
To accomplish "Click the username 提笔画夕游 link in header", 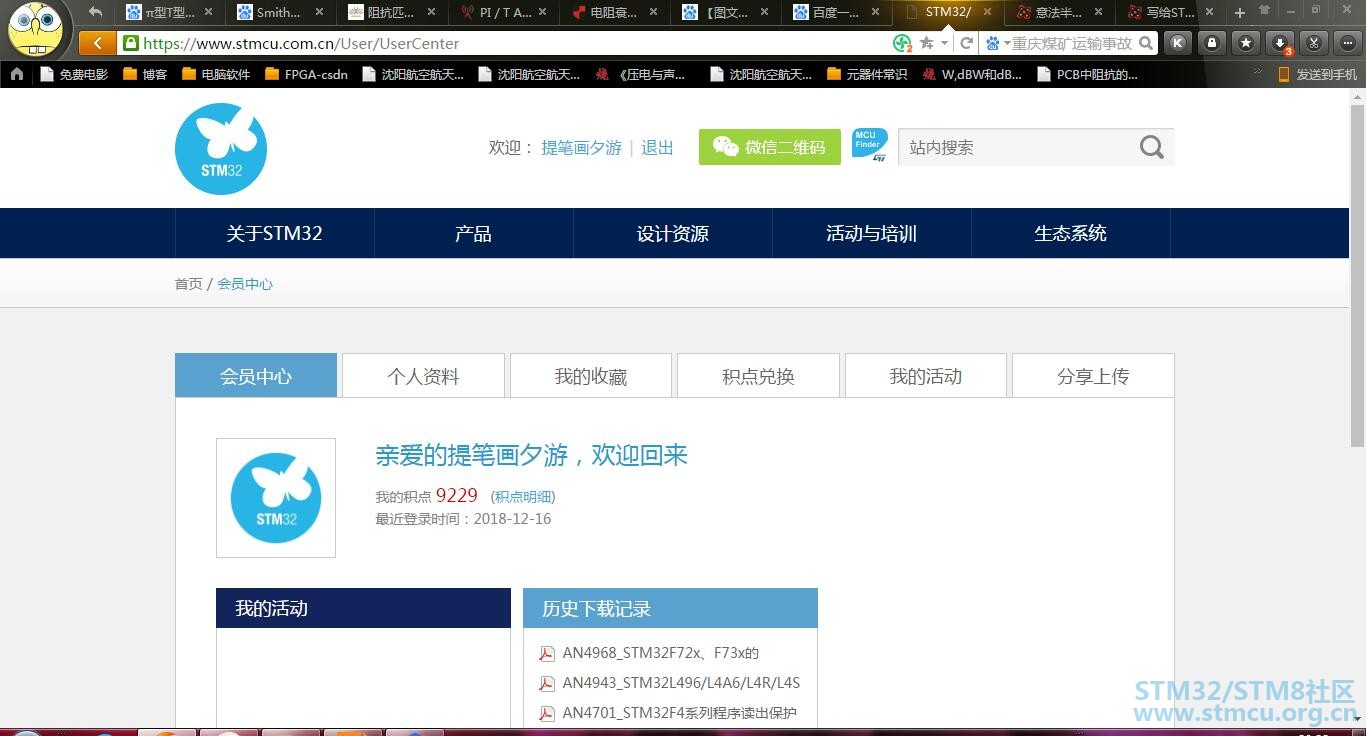I will [581, 147].
